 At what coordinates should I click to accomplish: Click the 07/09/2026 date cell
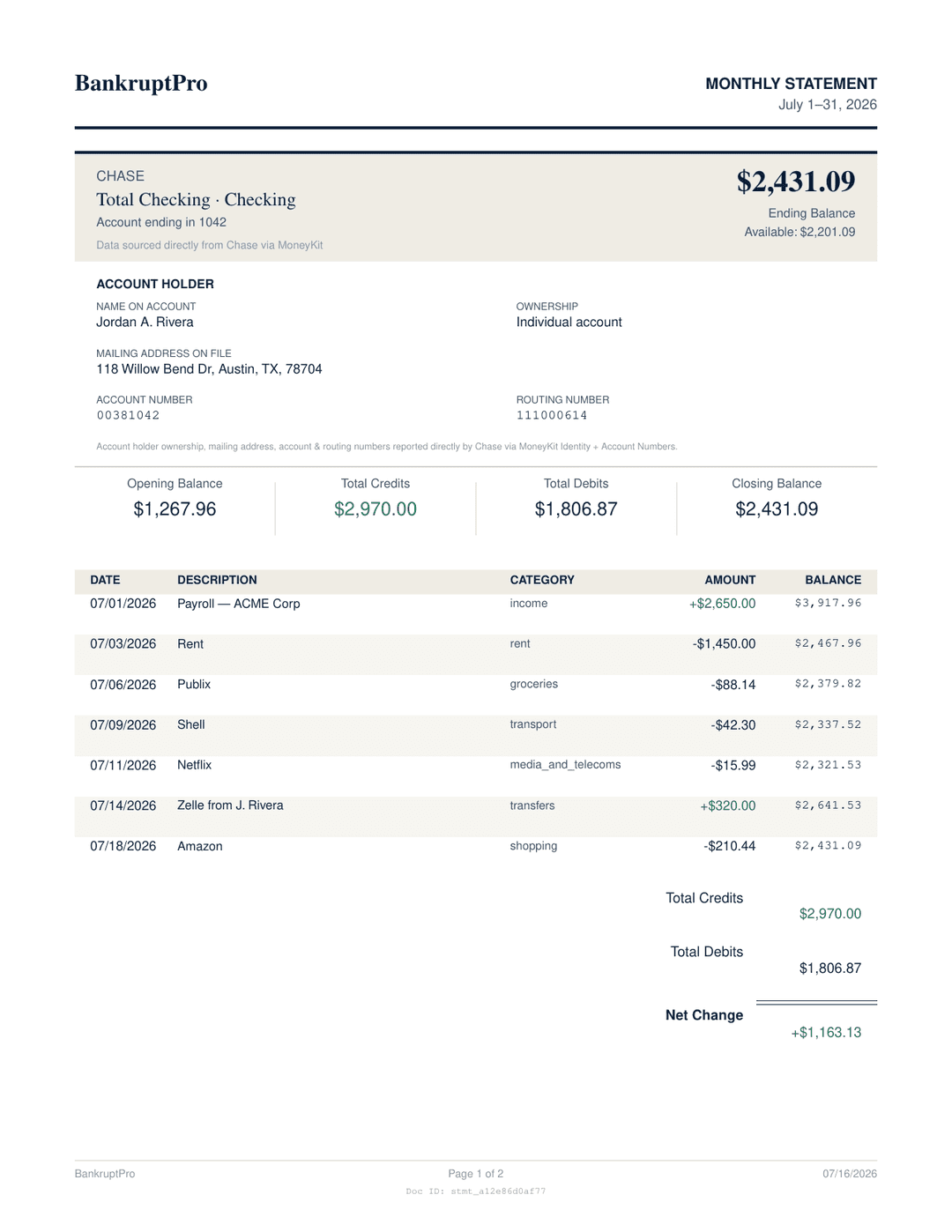[123, 726]
